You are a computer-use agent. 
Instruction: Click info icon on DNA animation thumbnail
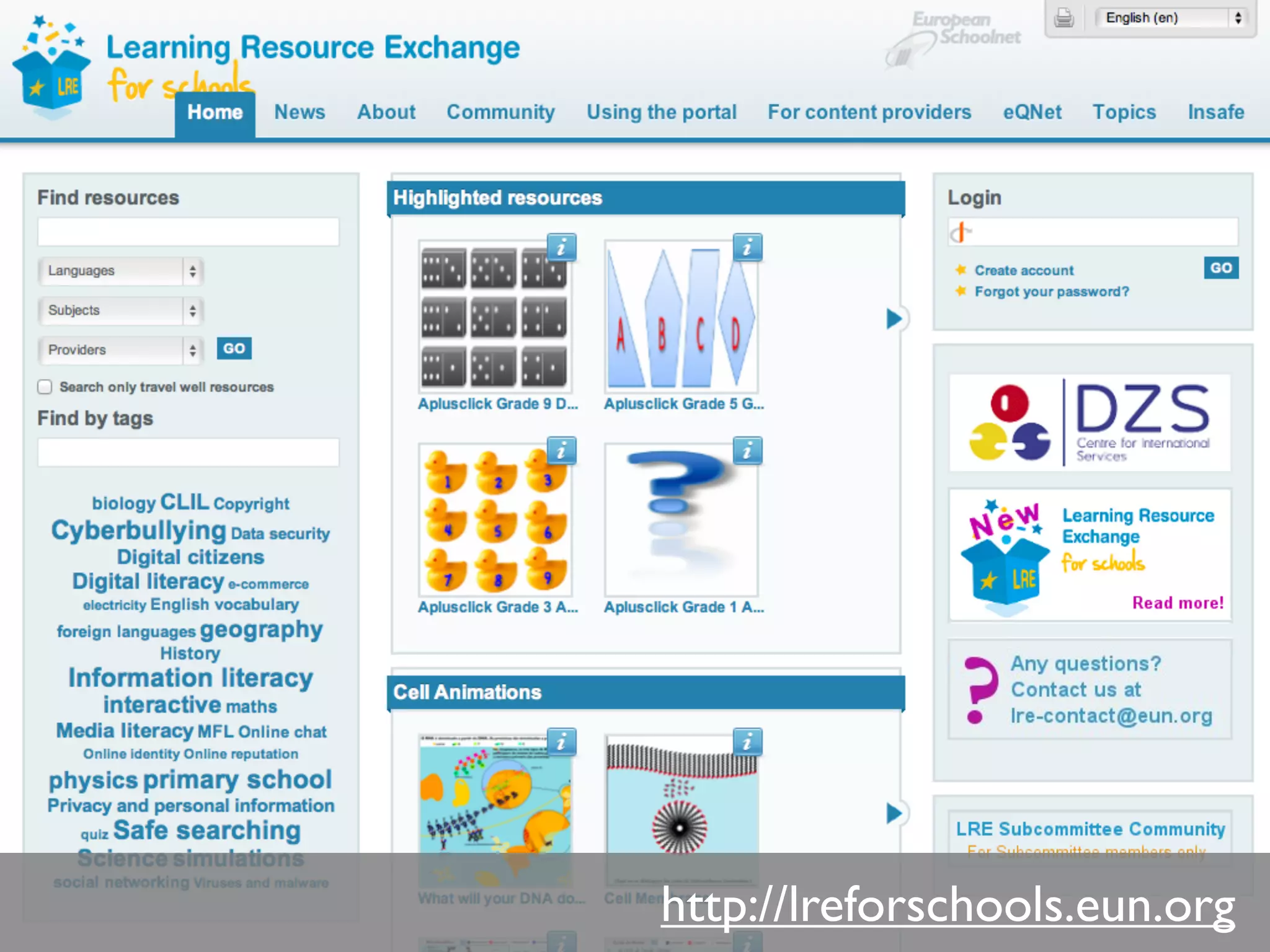562,741
